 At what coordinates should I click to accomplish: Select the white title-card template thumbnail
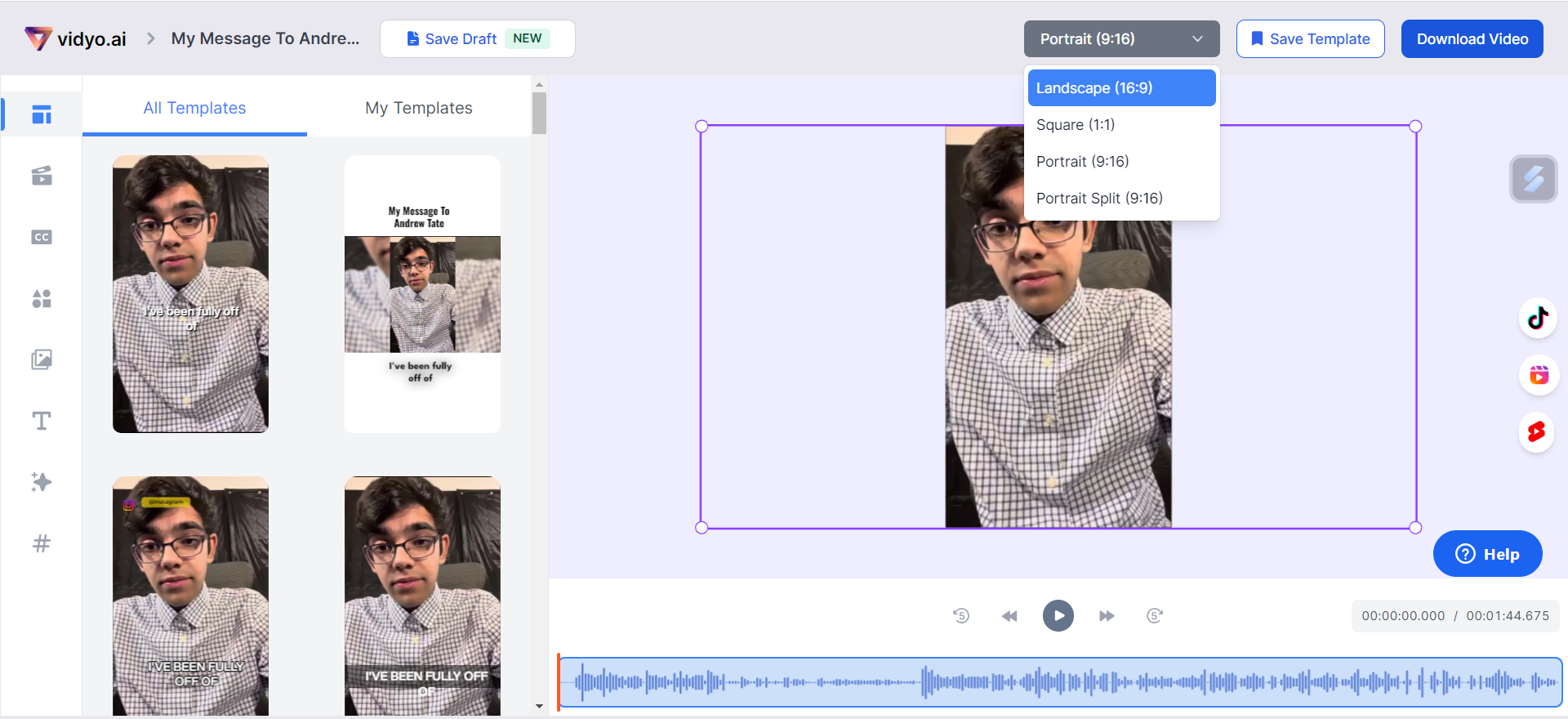coord(422,294)
